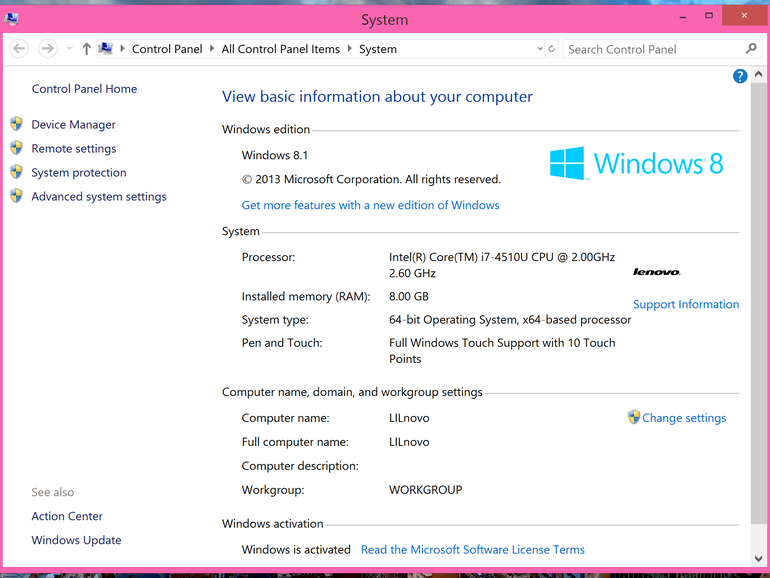Expand the chevron before Control Panel breadcrumb
This screenshot has width=770, height=578.
point(122,48)
